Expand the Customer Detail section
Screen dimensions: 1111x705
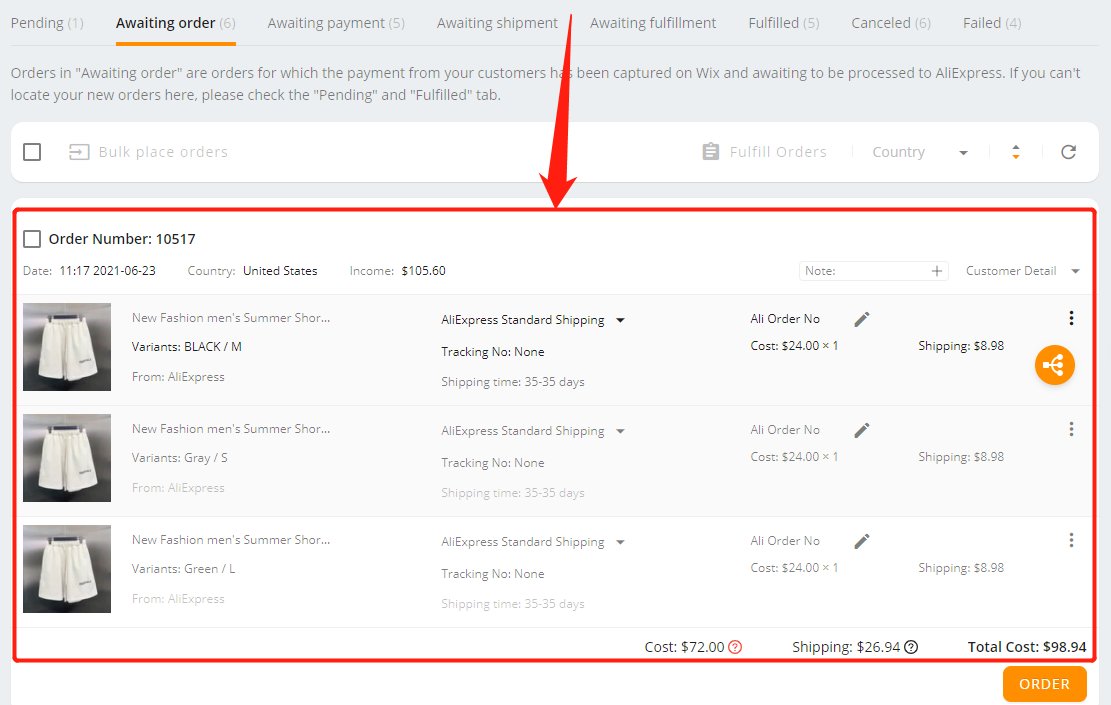pos(1022,271)
